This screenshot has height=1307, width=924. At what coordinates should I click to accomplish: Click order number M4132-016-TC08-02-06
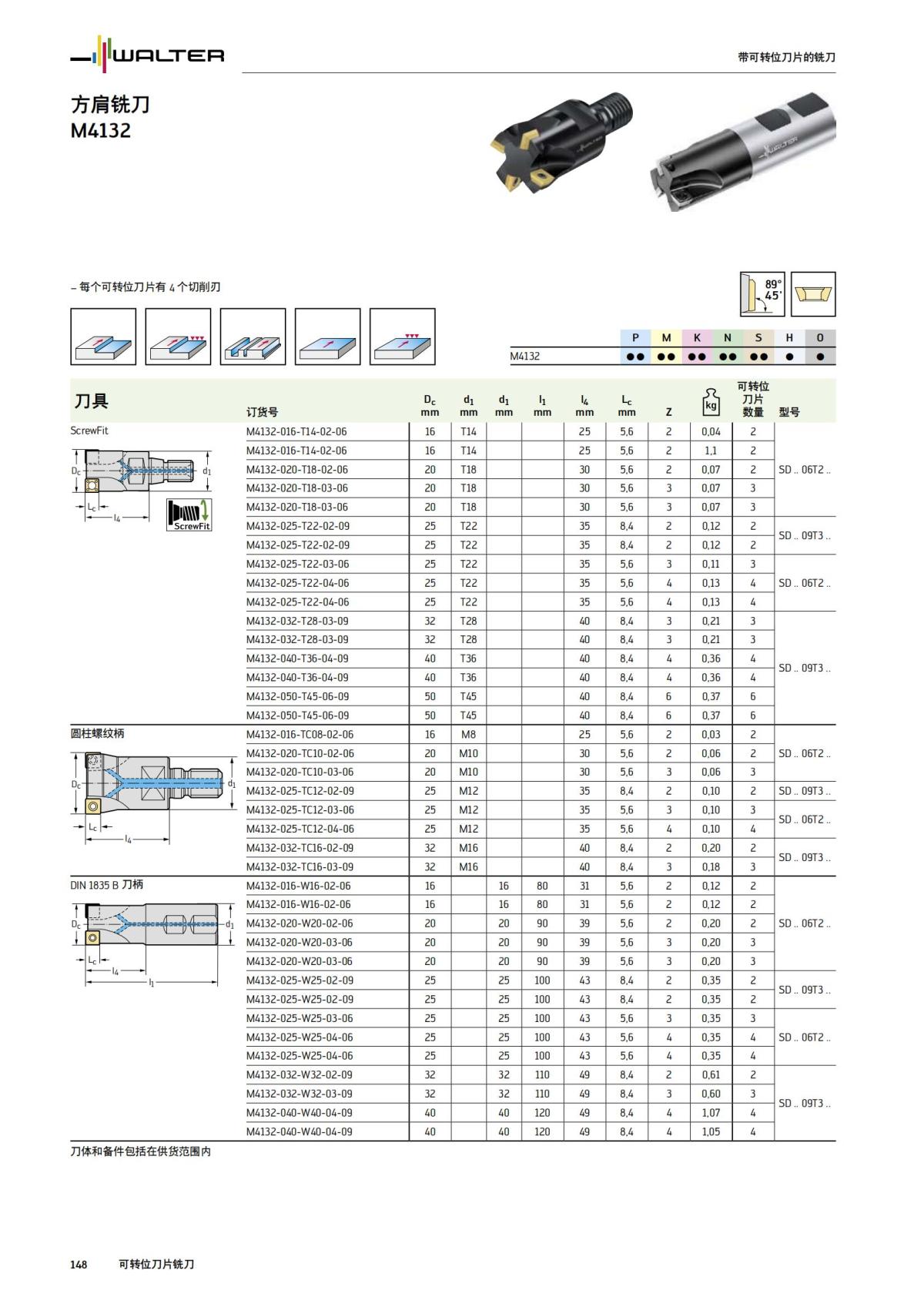(300, 734)
